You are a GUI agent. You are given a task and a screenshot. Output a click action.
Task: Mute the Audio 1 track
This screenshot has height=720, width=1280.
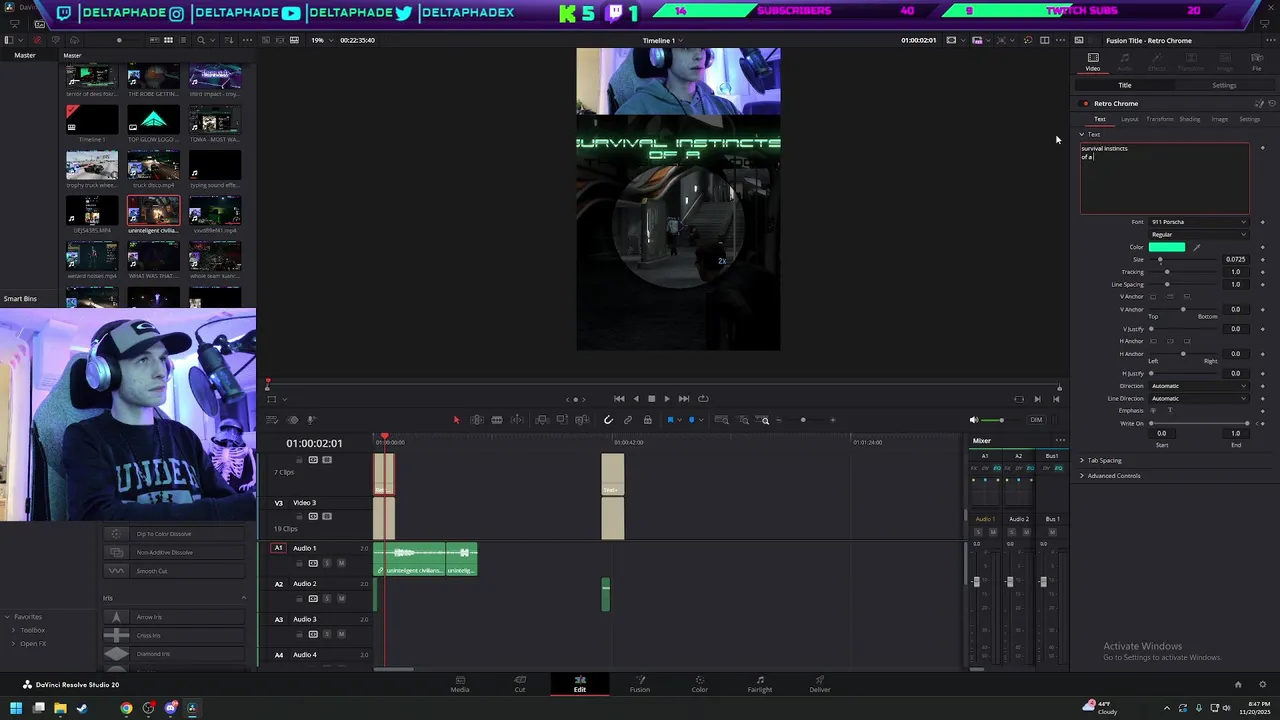[341, 563]
